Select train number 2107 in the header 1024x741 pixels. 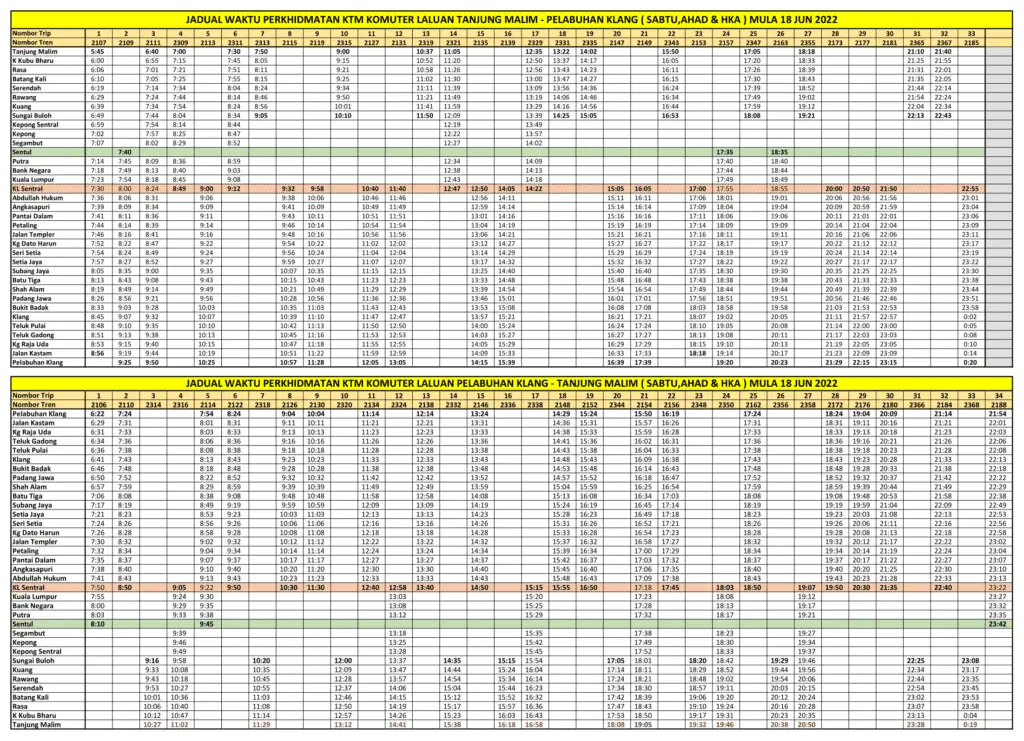(99, 42)
